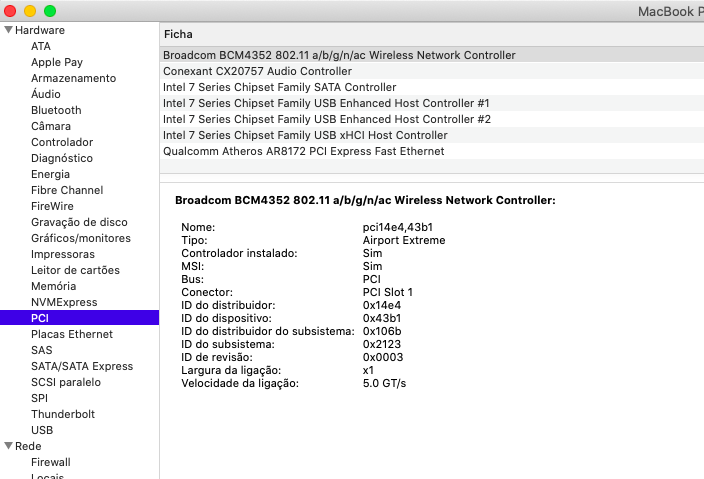Open the SATA/SATA Express category
The image size is (704, 479).
tap(82, 366)
